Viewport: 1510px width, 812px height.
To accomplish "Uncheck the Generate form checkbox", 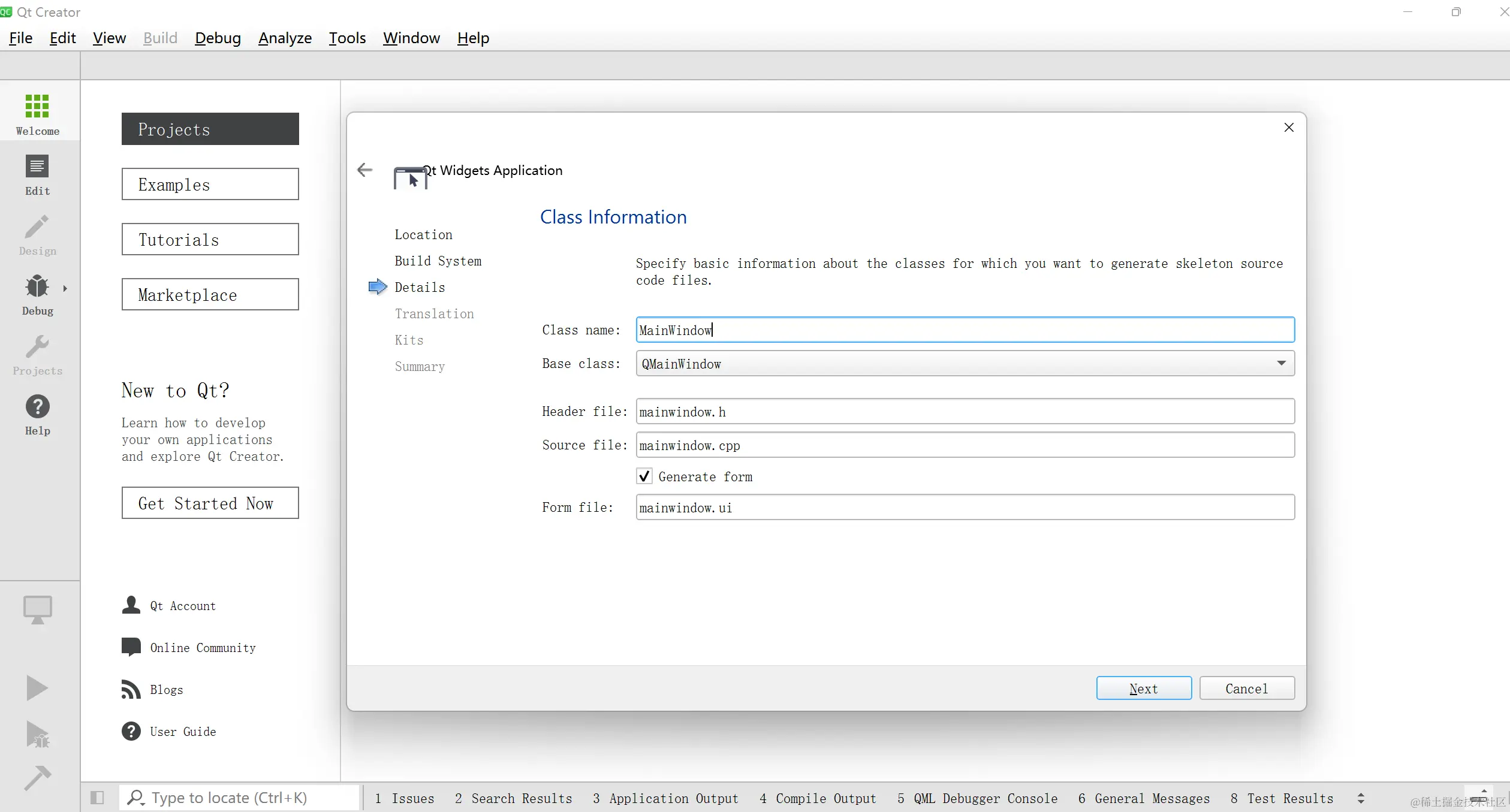I will click(x=644, y=476).
